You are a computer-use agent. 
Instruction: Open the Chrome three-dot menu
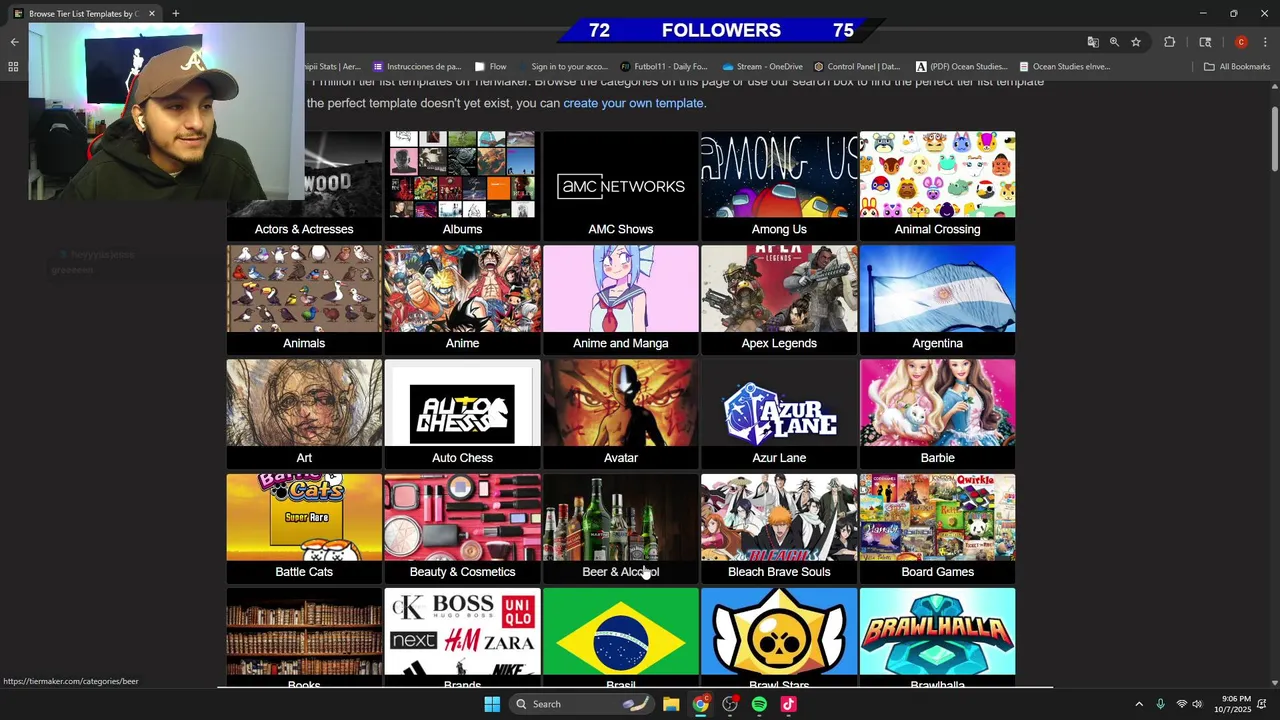point(1265,42)
